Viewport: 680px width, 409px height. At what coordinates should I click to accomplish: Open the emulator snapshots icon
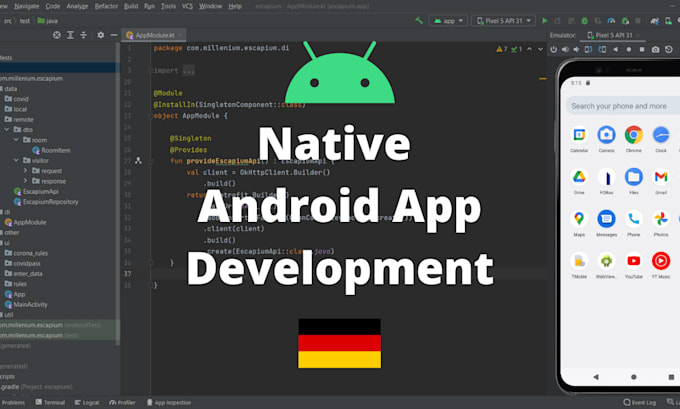[x=669, y=49]
